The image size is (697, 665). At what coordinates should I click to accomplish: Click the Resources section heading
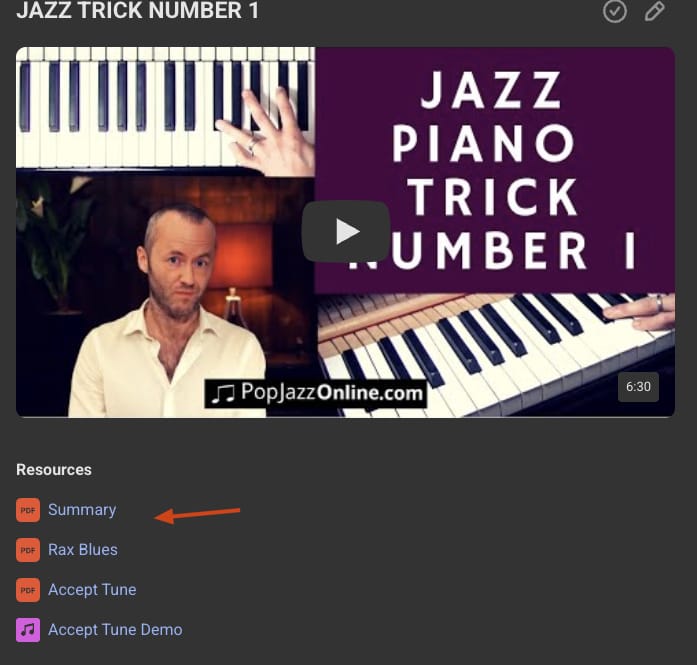pyautogui.click(x=54, y=470)
